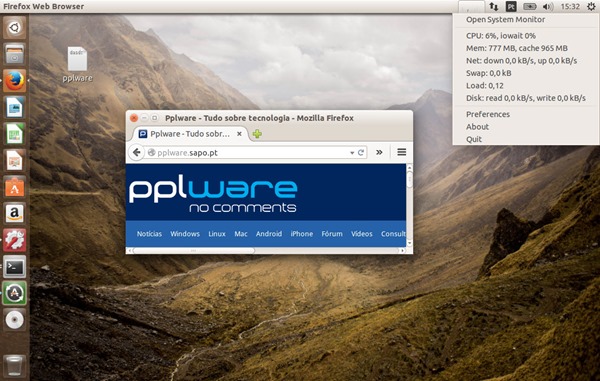The image size is (600, 381).
Task: Select the Pplware - Tudo sobr... tab
Action: click(x=190, y=134)
